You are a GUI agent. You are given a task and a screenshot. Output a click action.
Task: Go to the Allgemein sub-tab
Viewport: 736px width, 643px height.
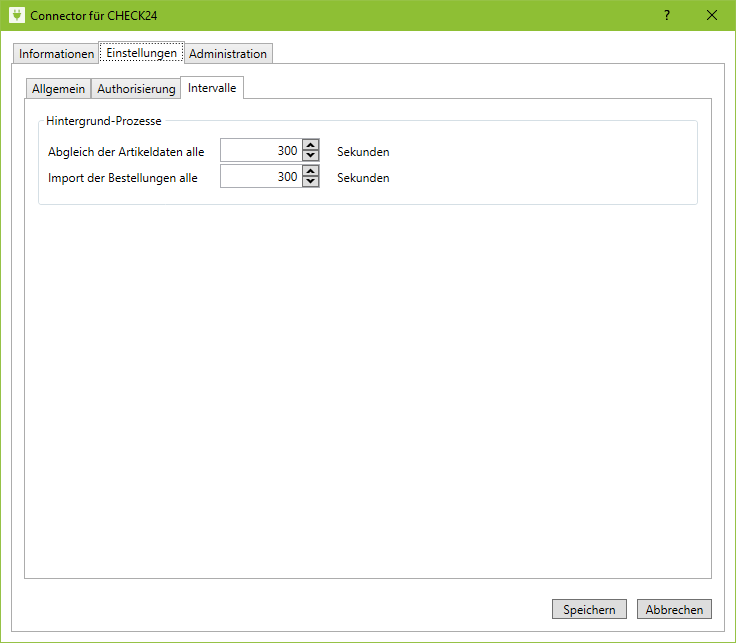coord(58,89)
